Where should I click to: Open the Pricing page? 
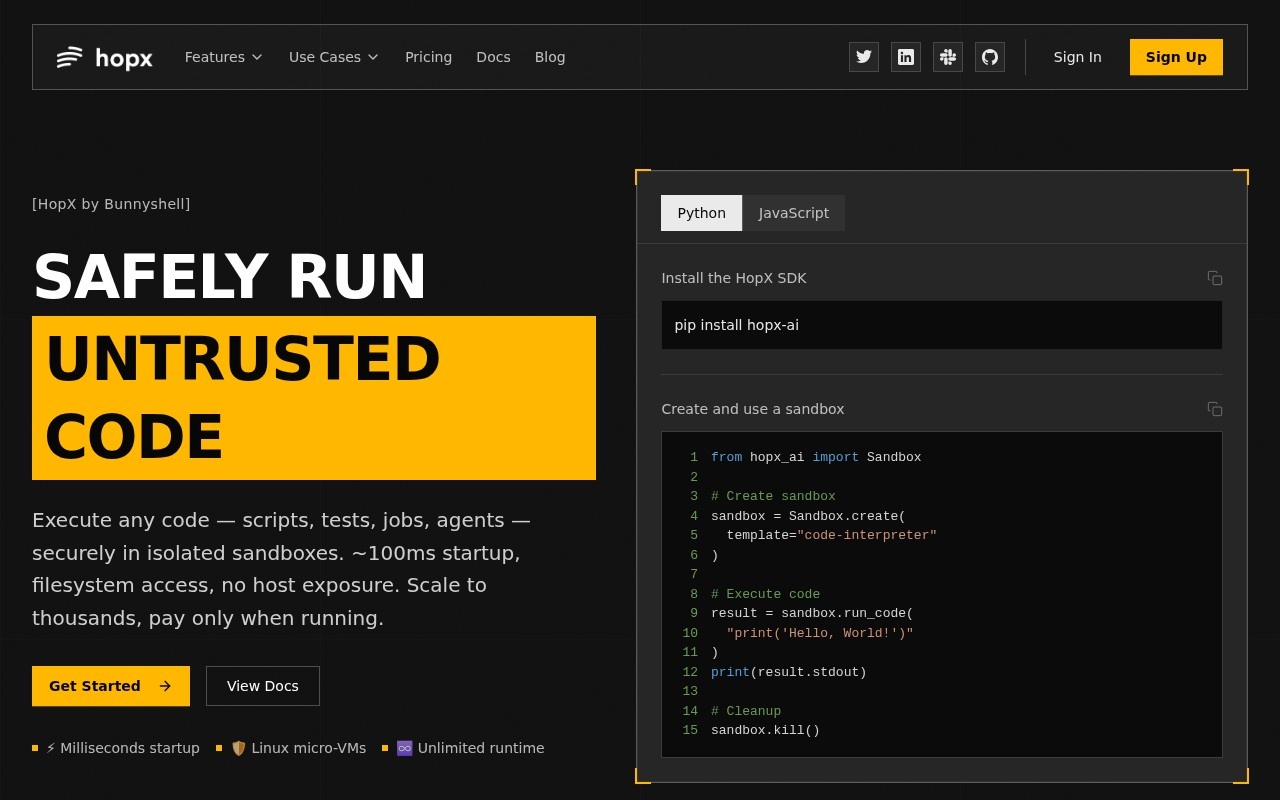[x=428, y=57]
